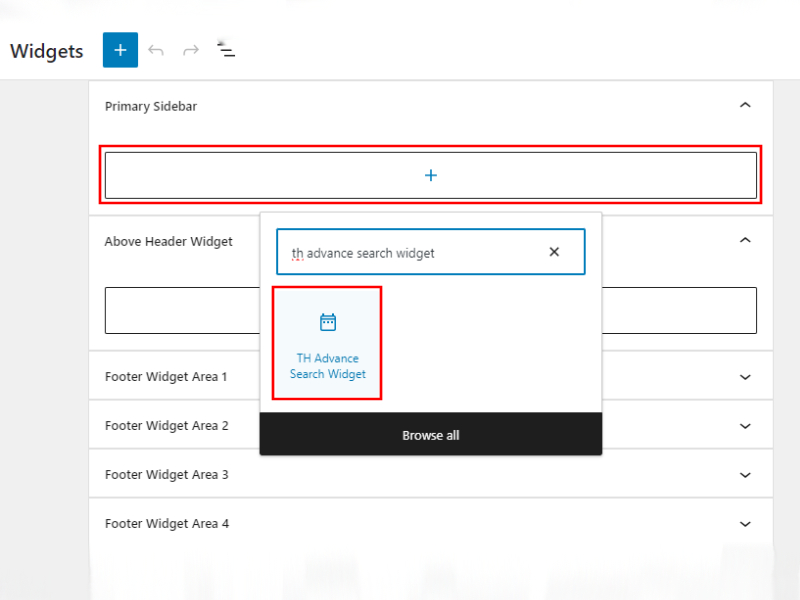
Task: Click the blue block inserter plus button
Action: 120,50
